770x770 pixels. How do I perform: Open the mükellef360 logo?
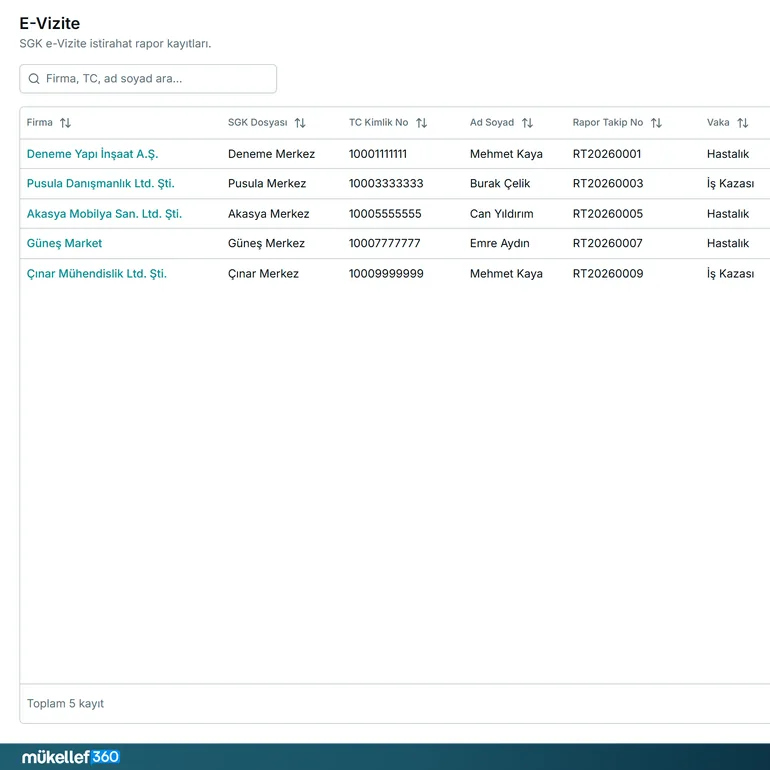pos(71,757)
